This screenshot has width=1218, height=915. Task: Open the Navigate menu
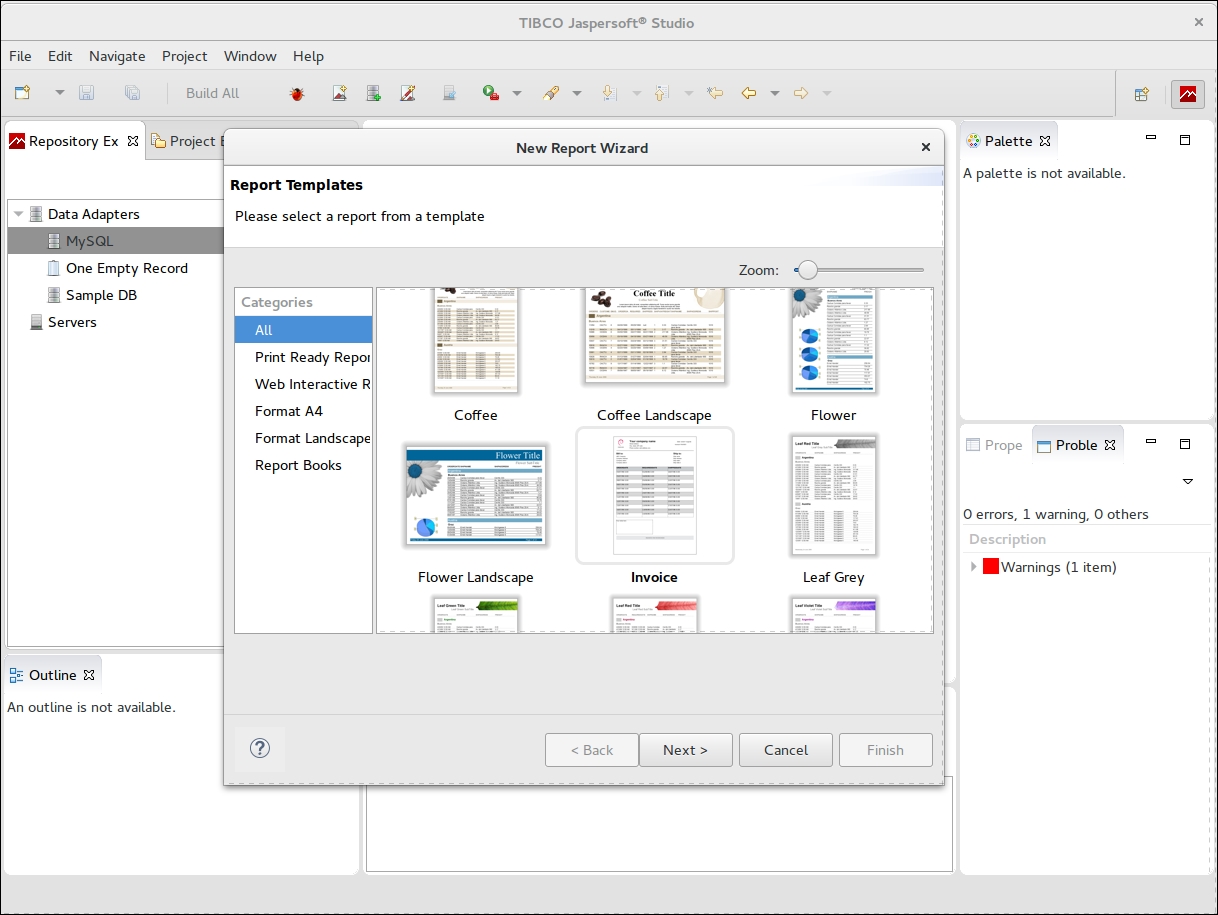coord(117,56)
